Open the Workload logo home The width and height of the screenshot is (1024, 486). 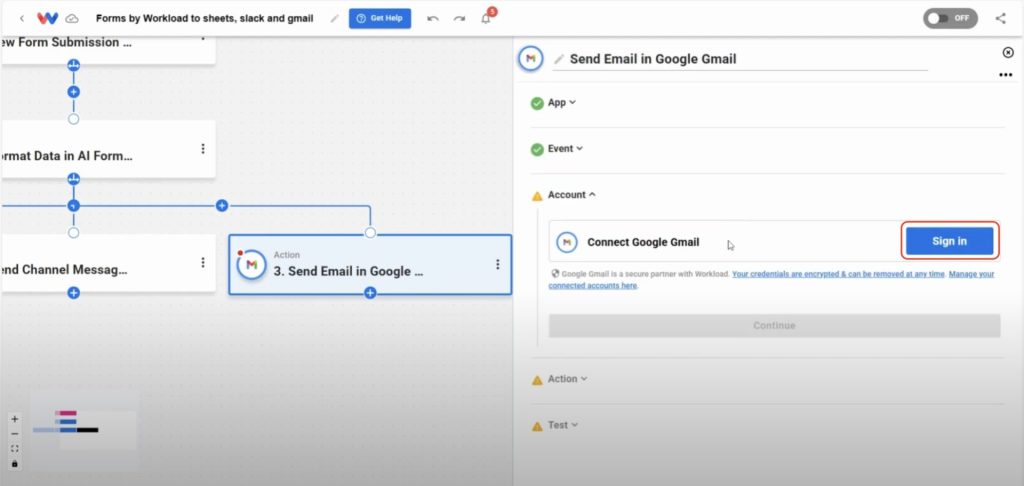tap(47, 18)
